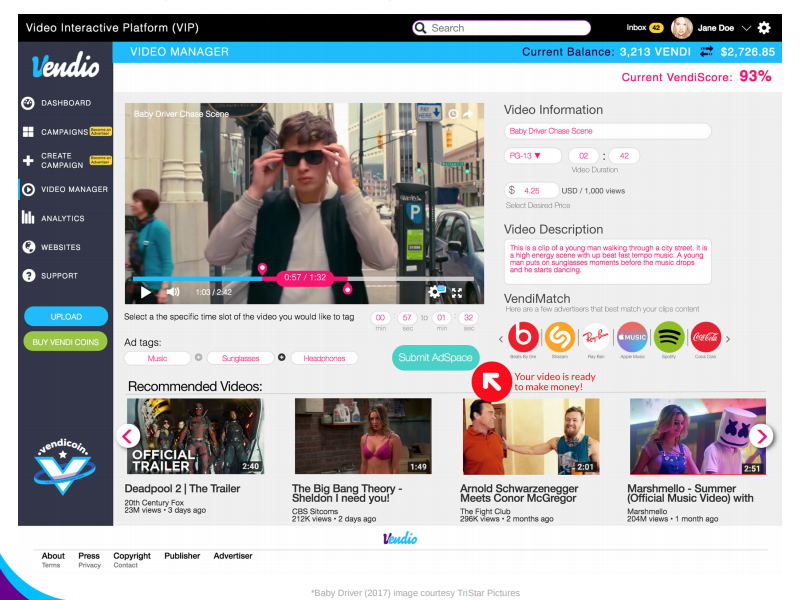Image resolution: width=800 pixels, height=600 pixels.
Task: Select the Apple Music advertiser icon
Action: [632, 337]
